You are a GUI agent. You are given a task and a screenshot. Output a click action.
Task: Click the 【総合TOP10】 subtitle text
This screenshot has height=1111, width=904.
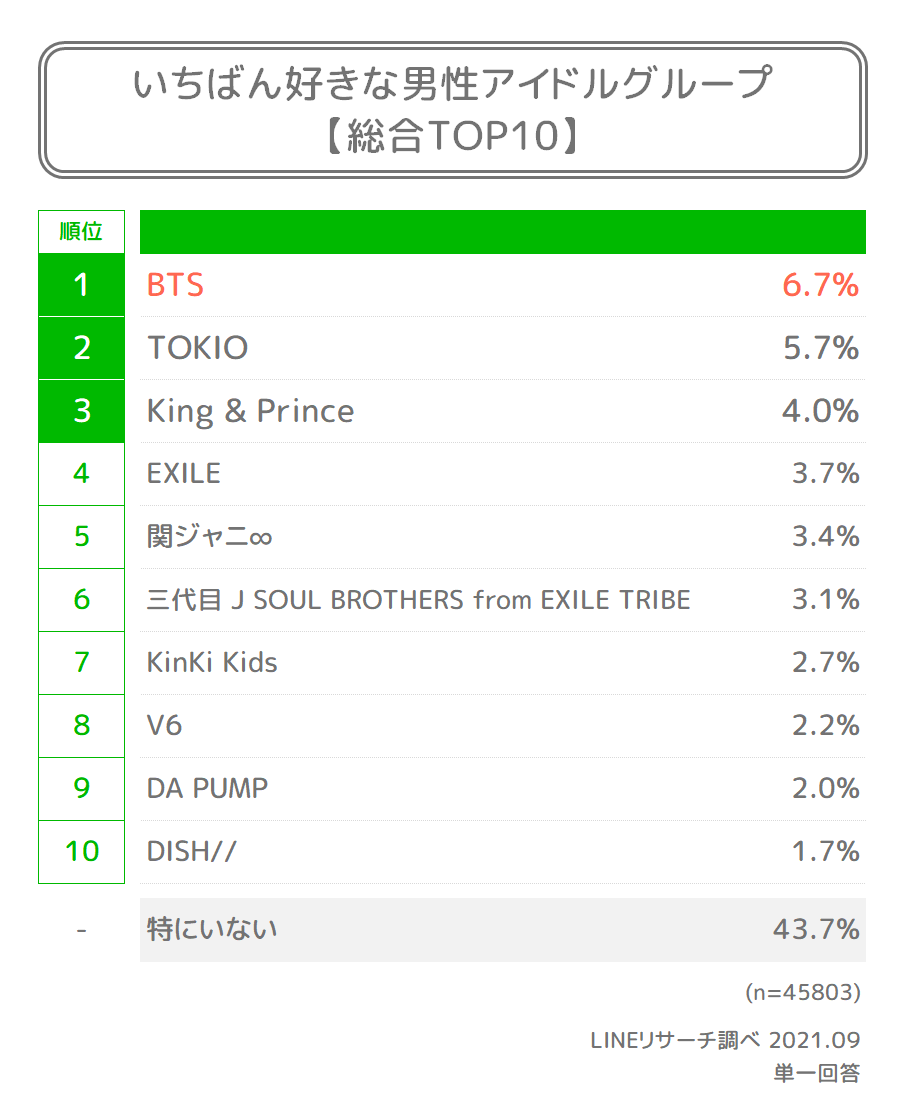pos(452,137)
